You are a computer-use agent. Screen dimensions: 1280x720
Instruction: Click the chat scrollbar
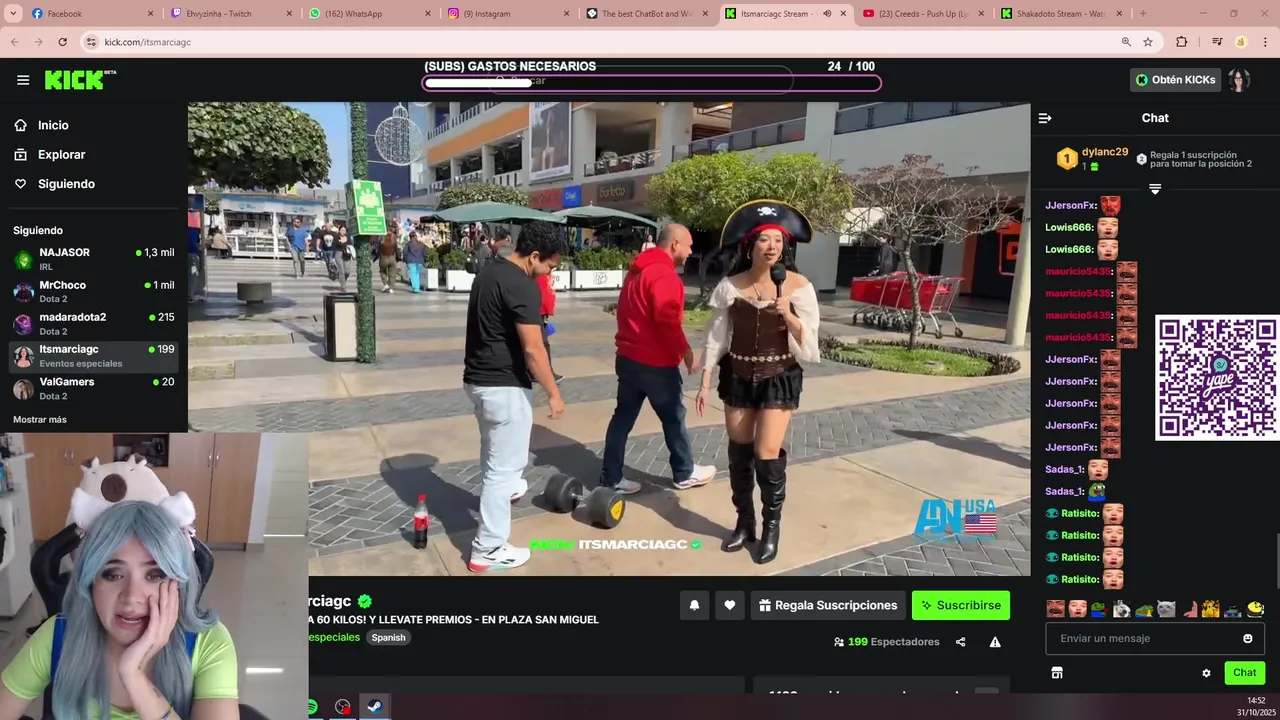coord(1276,560)
